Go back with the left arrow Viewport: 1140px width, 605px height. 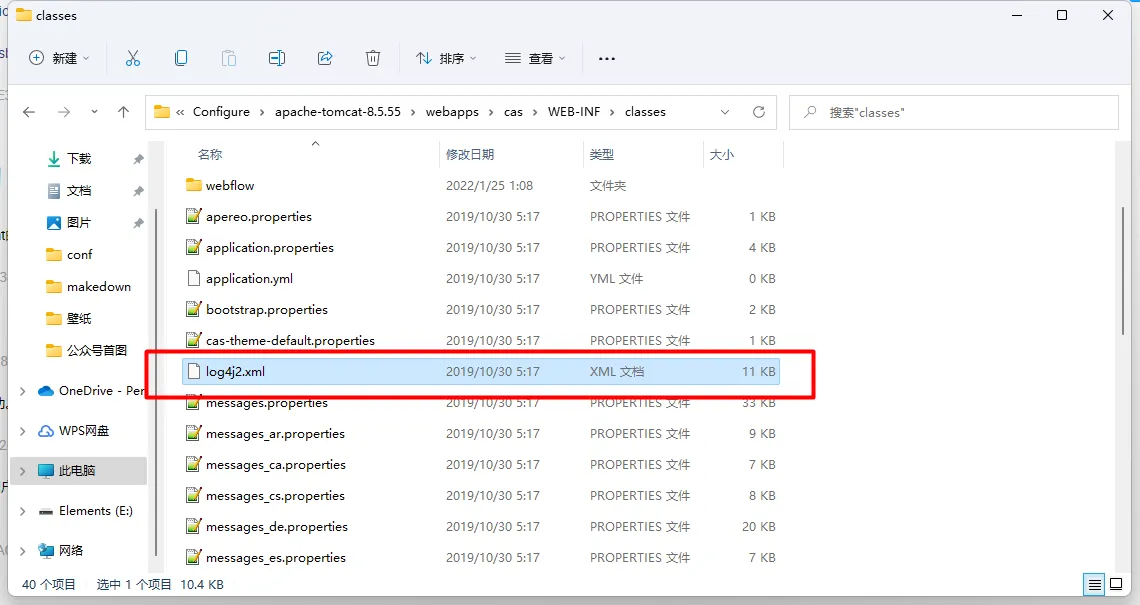pos(29,112)
